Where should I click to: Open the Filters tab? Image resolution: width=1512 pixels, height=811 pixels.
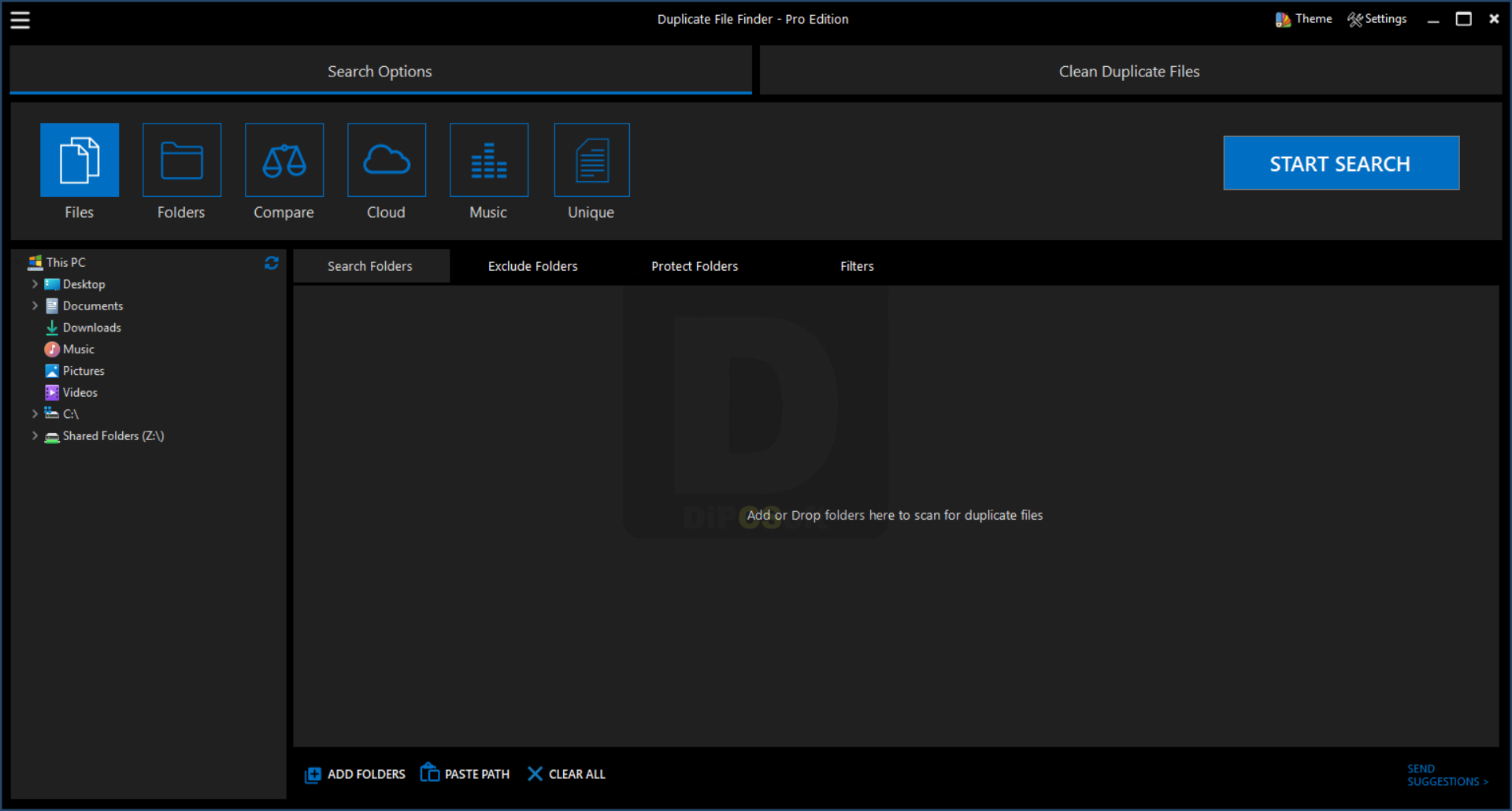click(x=857, y=266)
